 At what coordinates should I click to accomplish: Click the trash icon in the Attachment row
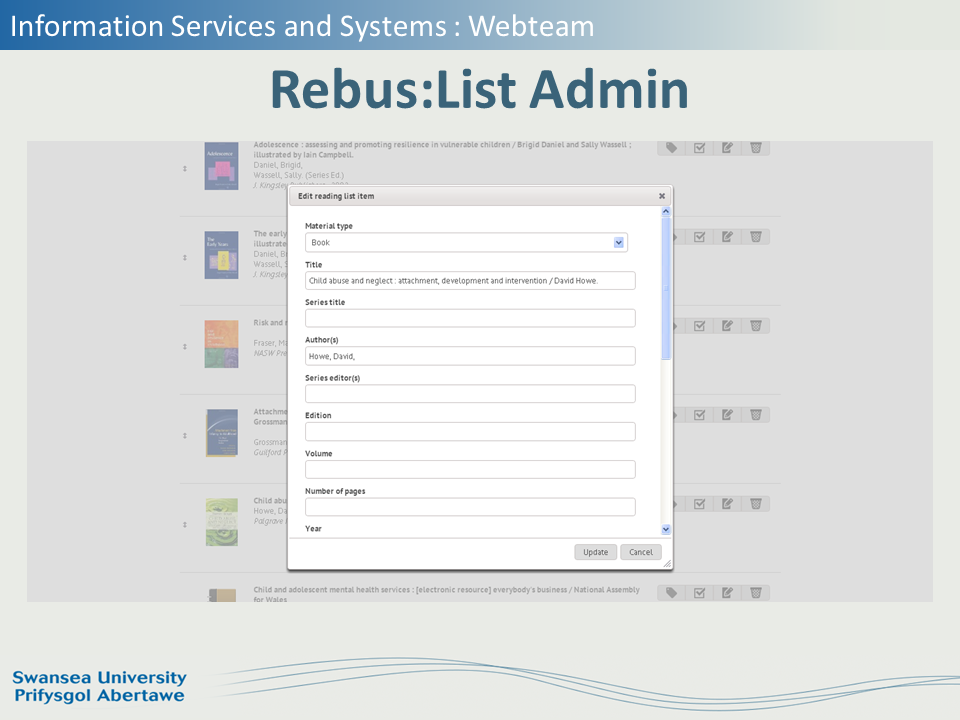coord(756,415)
